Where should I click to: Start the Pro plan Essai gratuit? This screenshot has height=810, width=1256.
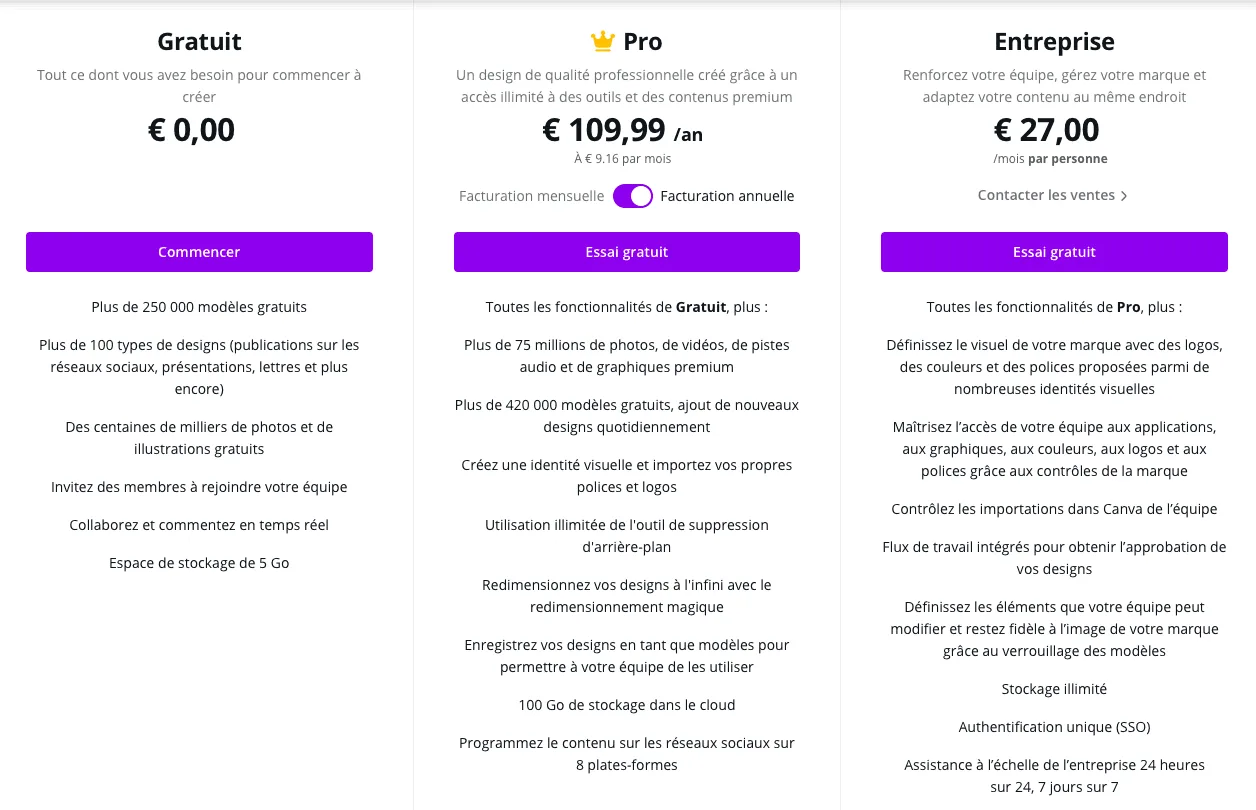(x=627, y=252)
